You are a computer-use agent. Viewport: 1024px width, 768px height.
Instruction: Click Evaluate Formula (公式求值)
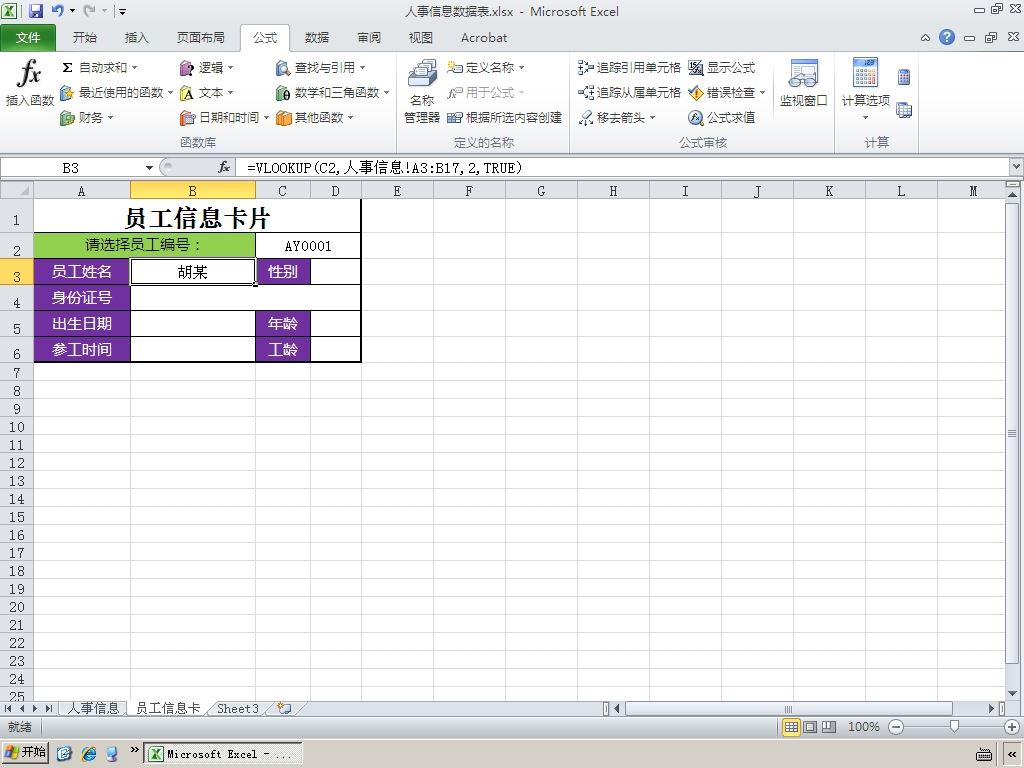pyautogui.click(x=722, y=118)
